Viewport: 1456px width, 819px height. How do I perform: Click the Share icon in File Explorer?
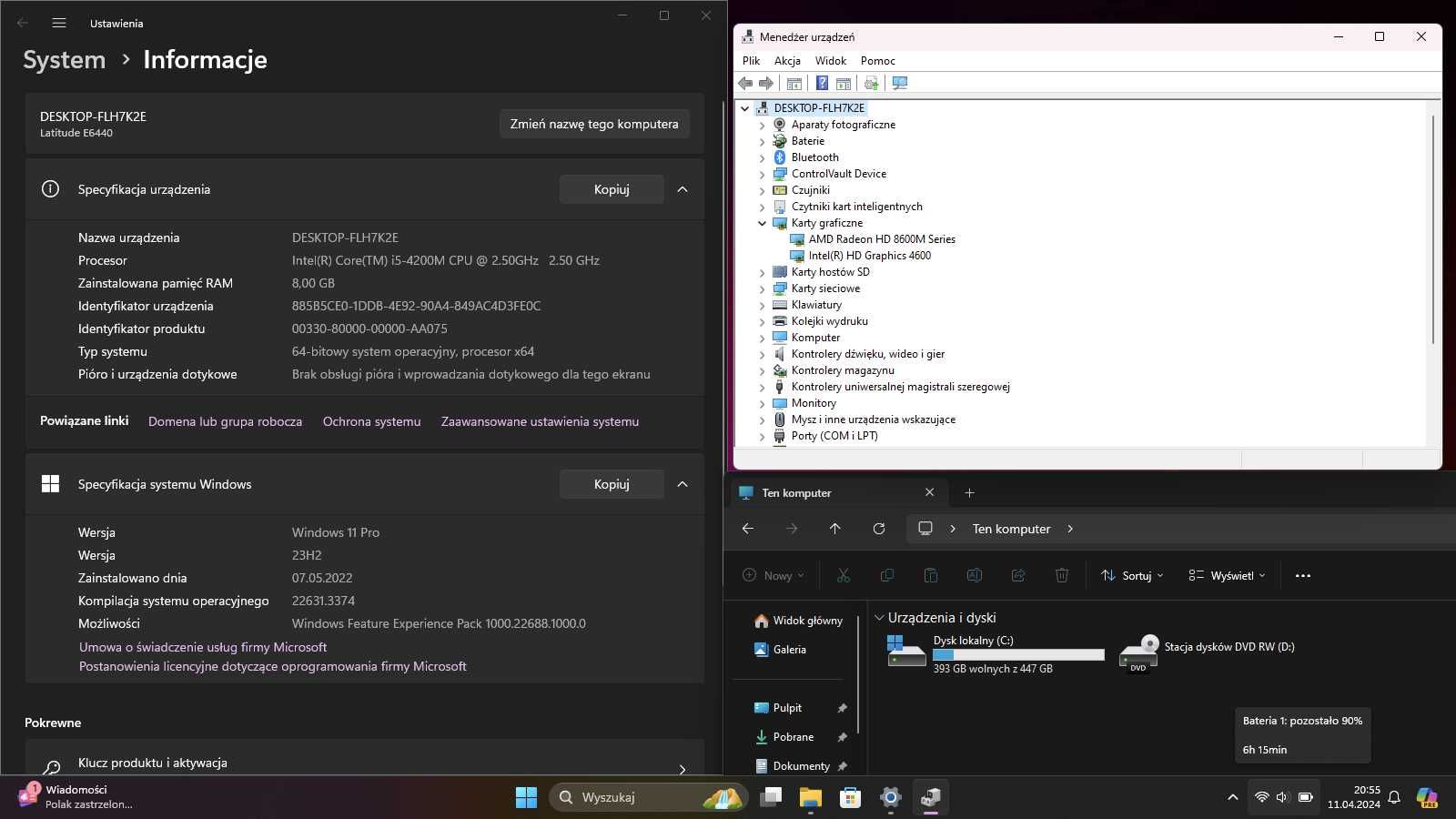pyautogui.click(x=1018, y=575)
